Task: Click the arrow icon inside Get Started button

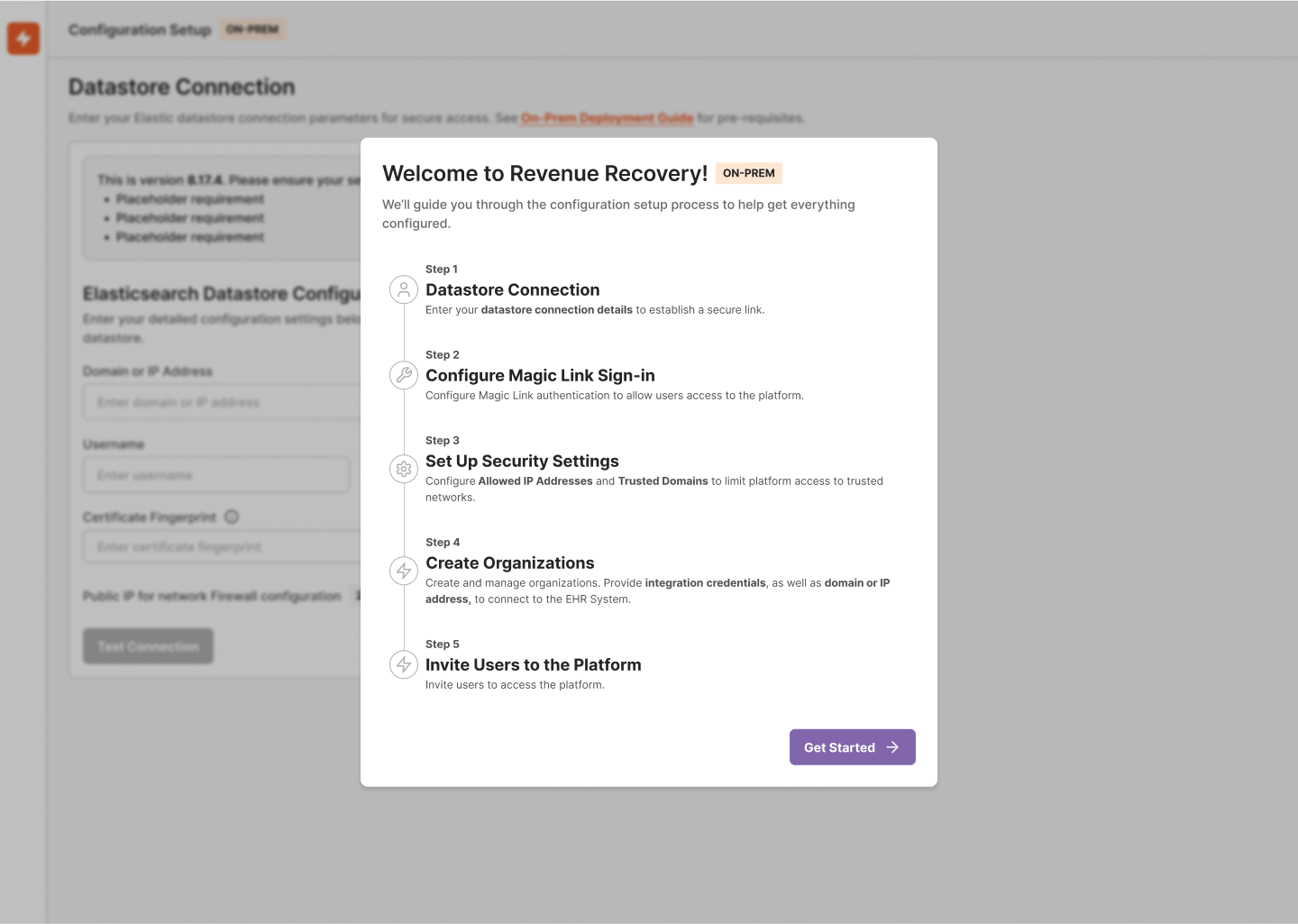Action: click(x=891, y=746)
